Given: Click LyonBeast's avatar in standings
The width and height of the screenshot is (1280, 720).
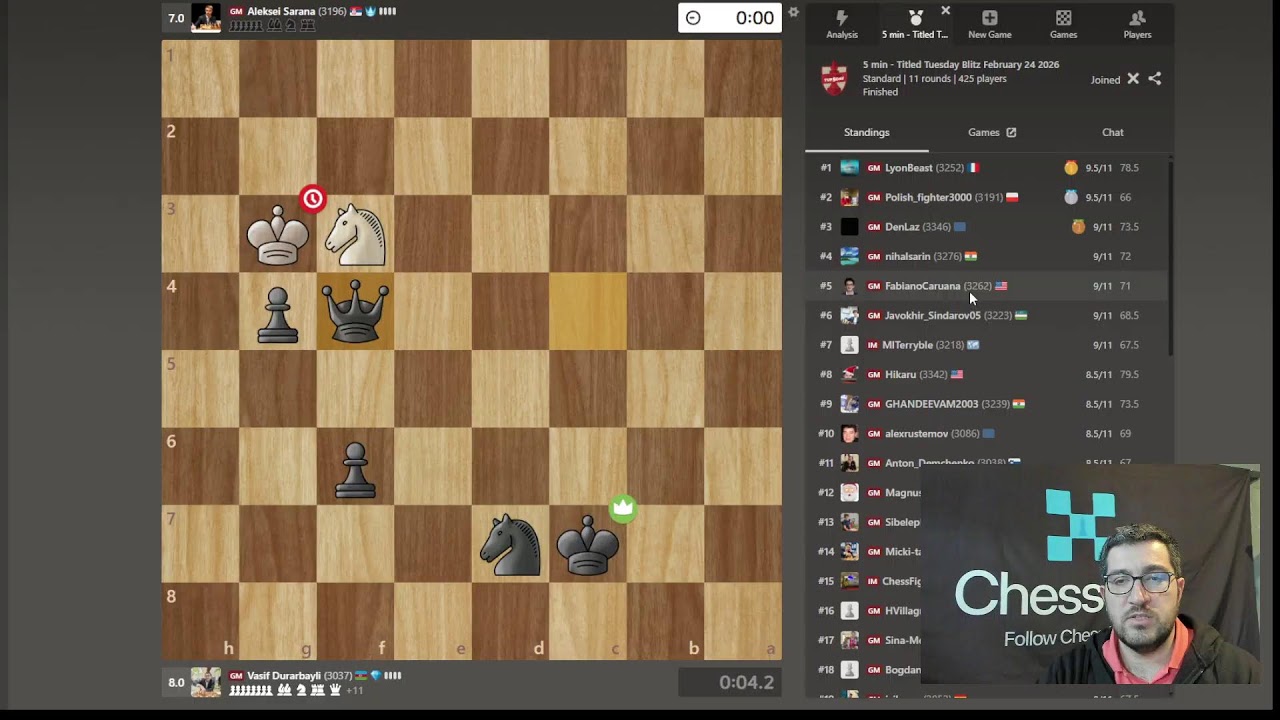Looking at the screenshot, I should click(x=849, y=168).
